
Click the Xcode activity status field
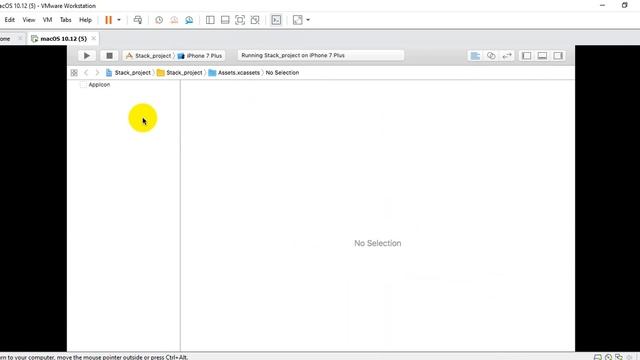coord(321,55)
